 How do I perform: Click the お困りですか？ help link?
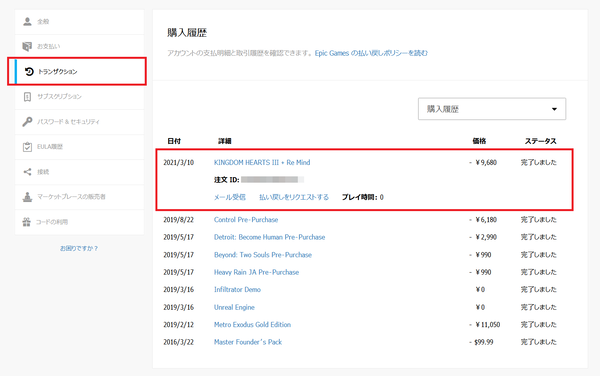79,248
